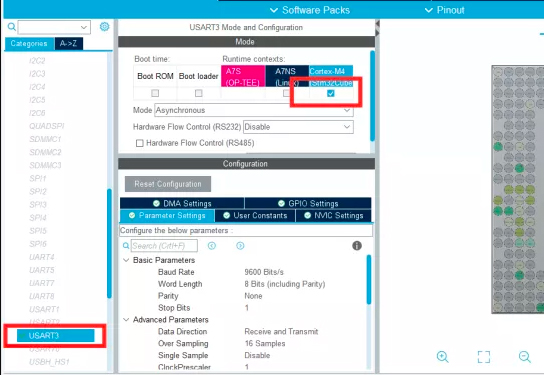This screenshot has width=544, height=375.
Task: Open the peripheral search combo box
Action: click(54, 27)
